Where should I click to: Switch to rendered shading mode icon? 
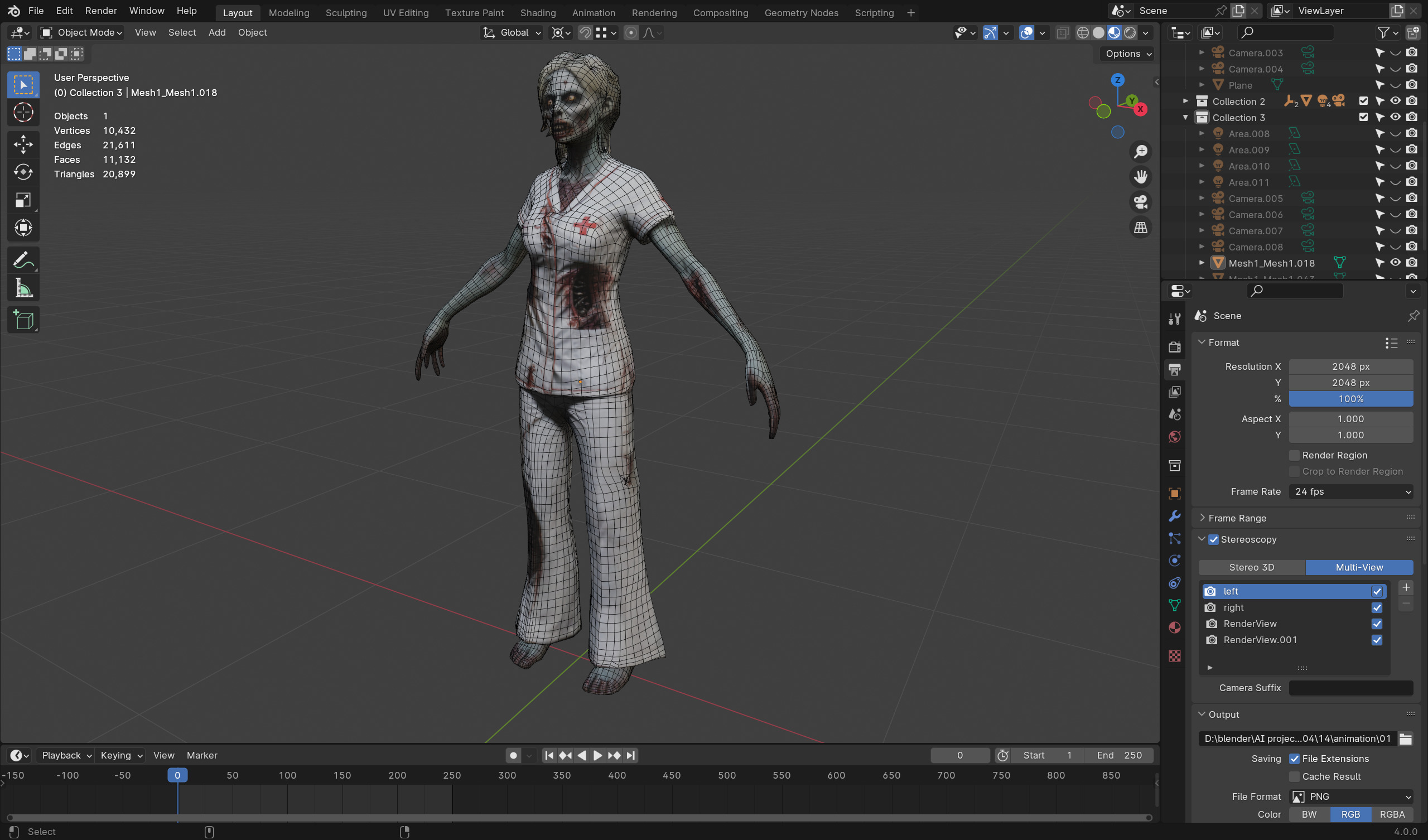pyautogui.click(x=1130, y=33)
